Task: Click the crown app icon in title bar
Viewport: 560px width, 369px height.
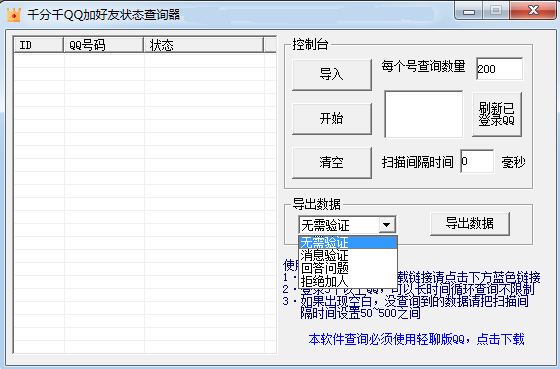Action: click(x=14, y=15)
